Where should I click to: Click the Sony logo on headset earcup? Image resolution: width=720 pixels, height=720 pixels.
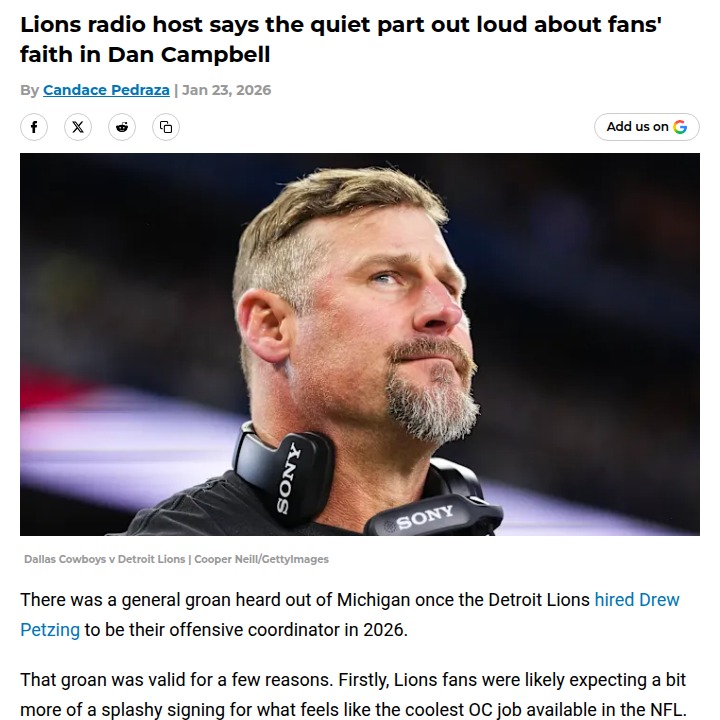coord(290,477)
